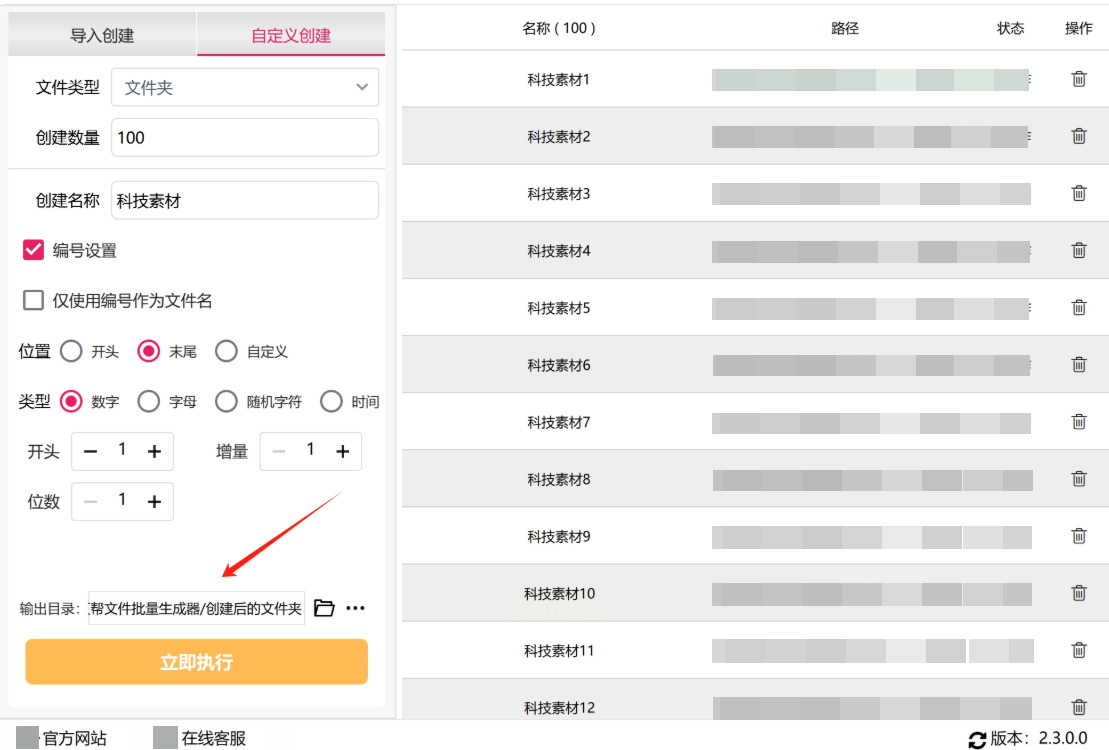Remove 科技素材10 using its trash icon
This screenshot has height=750, width=1109.
[1079, 593]
